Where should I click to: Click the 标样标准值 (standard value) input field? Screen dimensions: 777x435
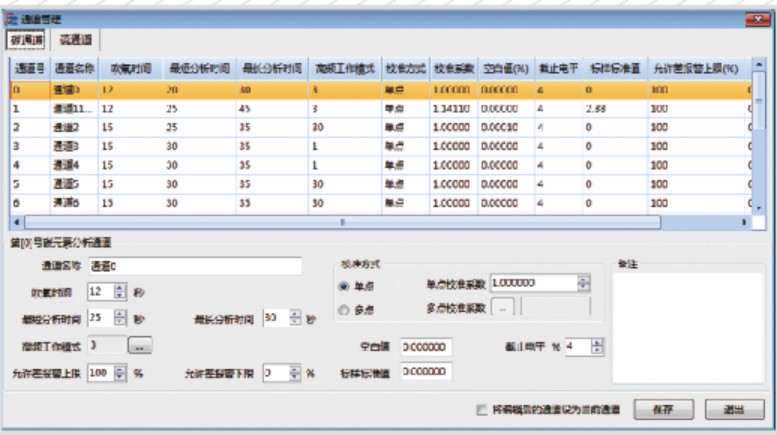click(x=426, y=372)
